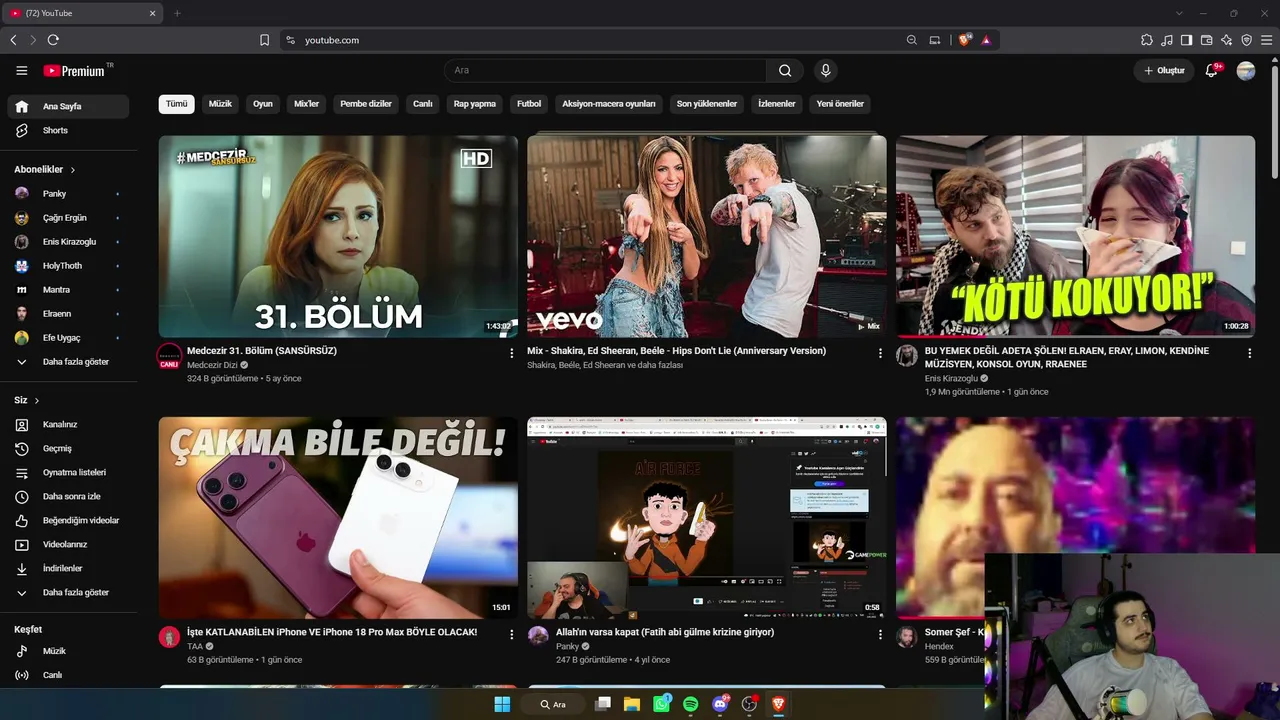Open options menu for Medcezir 31. Bölüm

512,353
